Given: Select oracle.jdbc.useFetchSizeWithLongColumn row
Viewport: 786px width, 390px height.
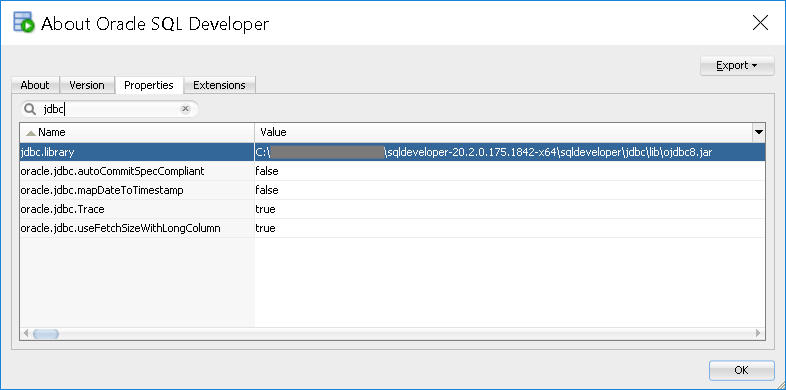Looking at the screenshot, I should (x=392, y=228).
